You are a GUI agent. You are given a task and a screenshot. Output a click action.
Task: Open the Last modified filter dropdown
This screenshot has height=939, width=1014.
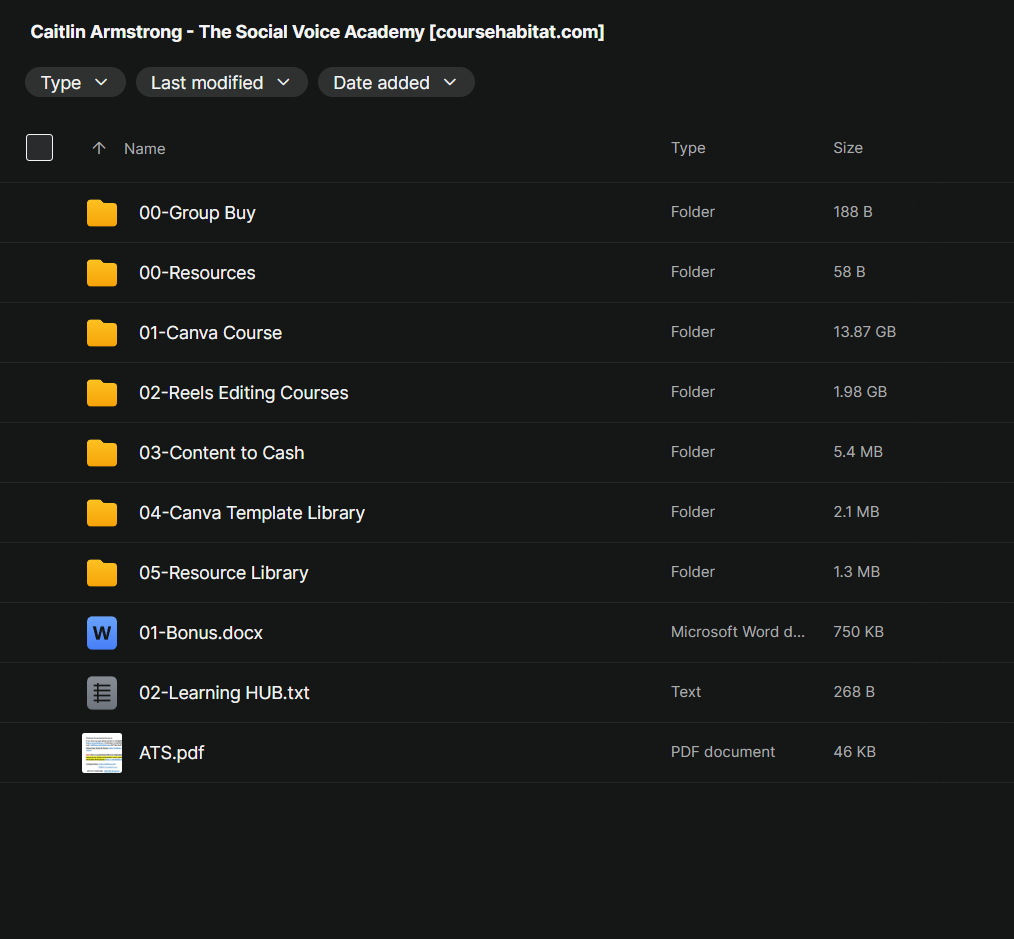pos(221,82)
